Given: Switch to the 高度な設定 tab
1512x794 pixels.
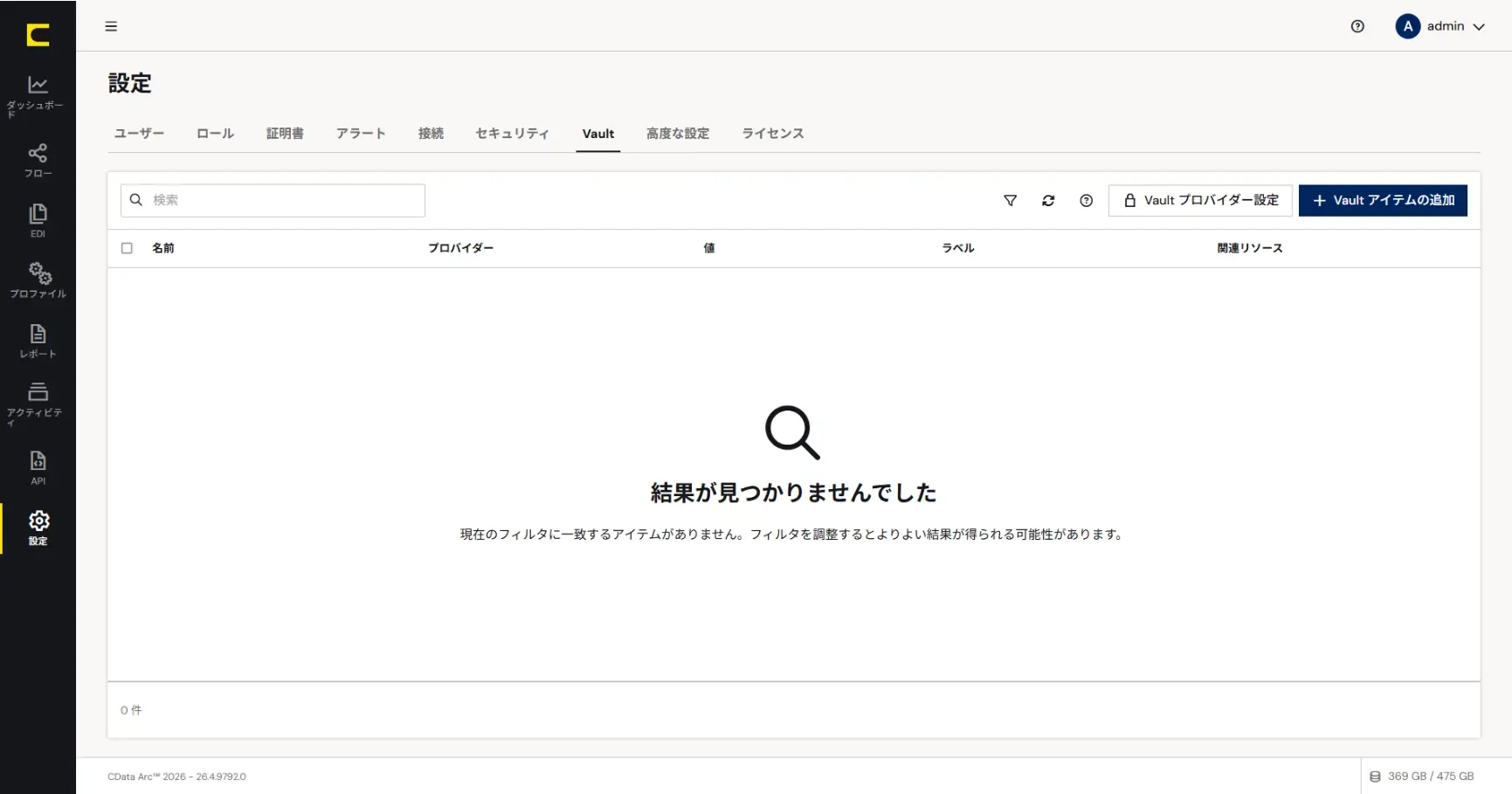Looking at the screenshot, I should (678, 134).
